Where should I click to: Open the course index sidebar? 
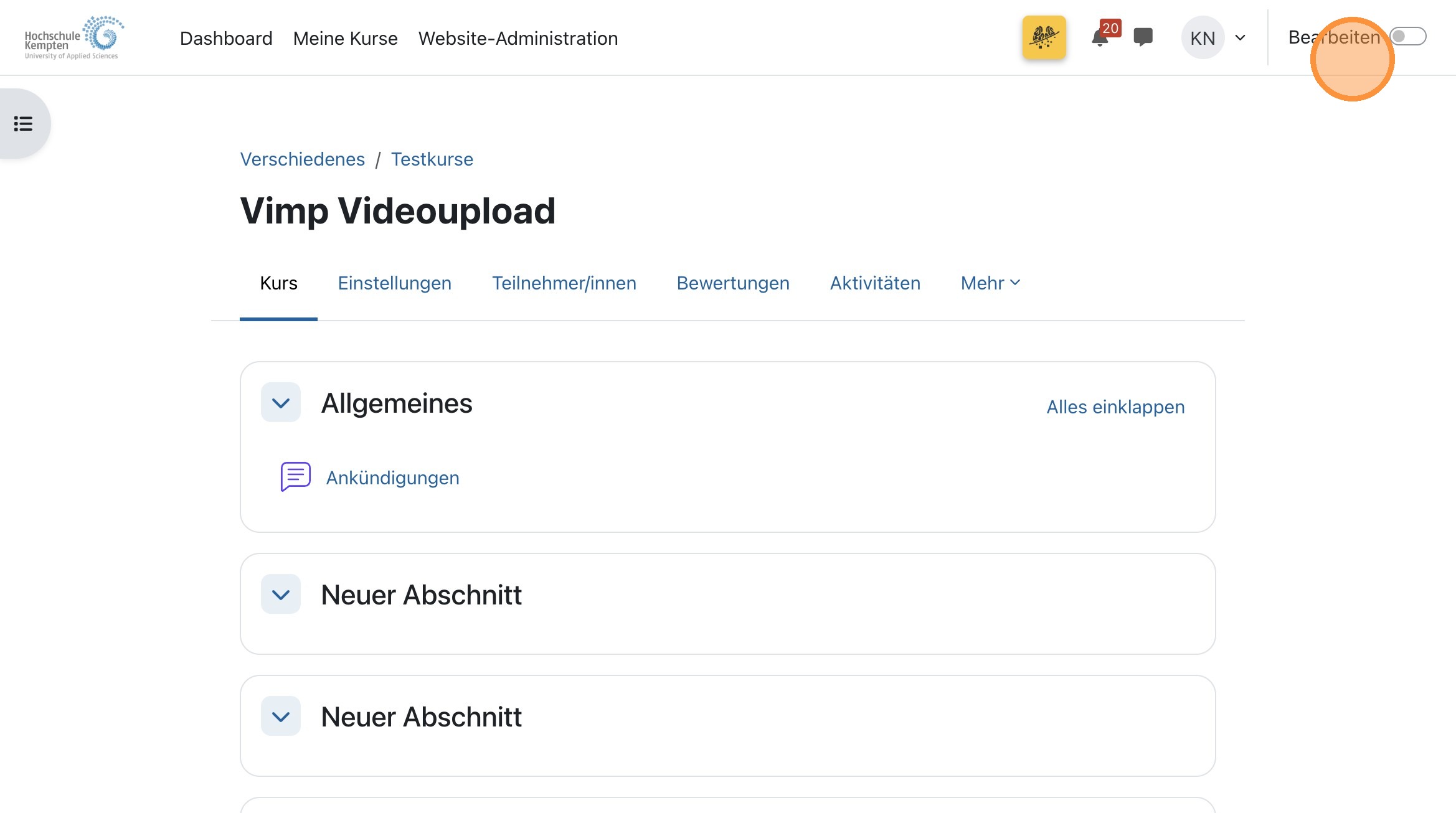[22, 123]
